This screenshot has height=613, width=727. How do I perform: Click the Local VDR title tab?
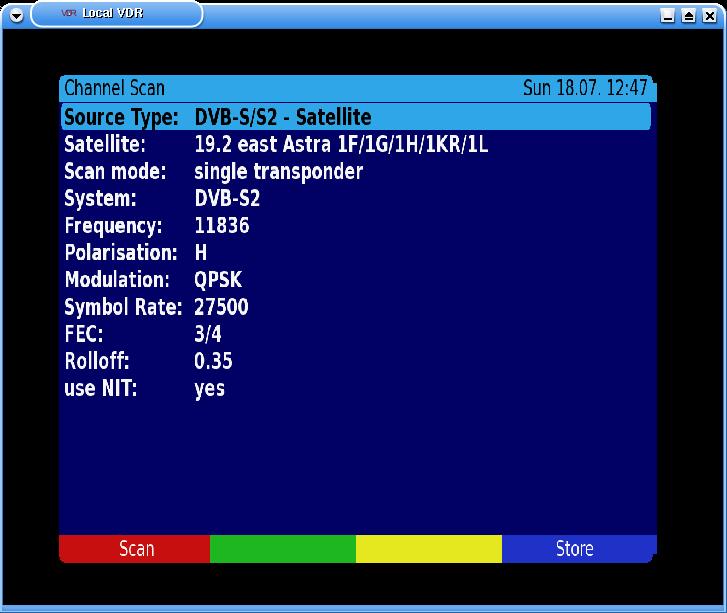(116, 14)
